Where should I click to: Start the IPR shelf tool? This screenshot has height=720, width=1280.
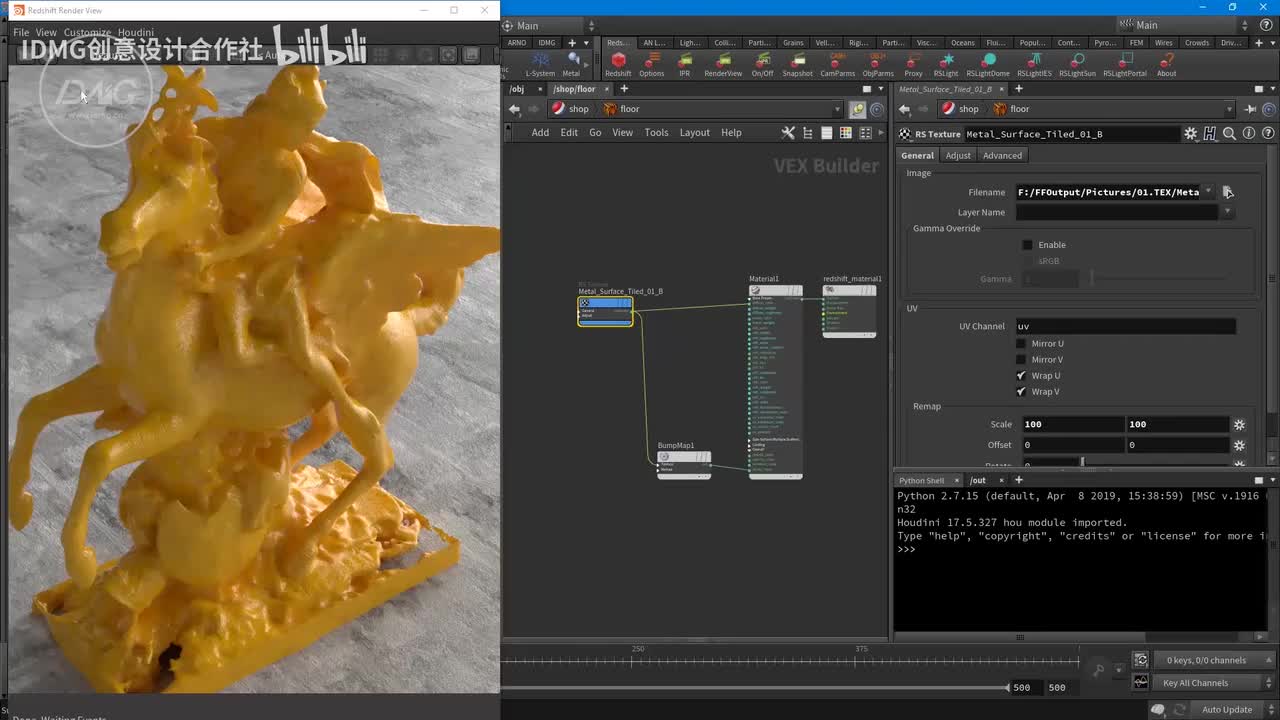[x=685, y=65]
